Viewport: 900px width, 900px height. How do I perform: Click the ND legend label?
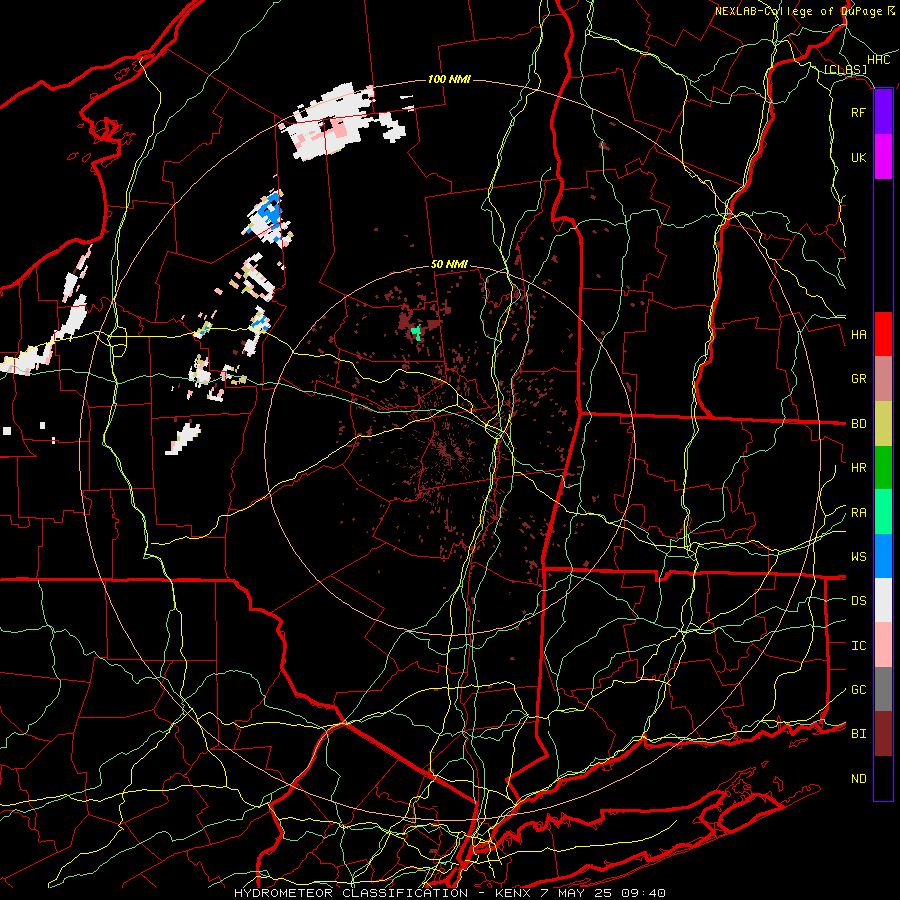click(859, 779)
